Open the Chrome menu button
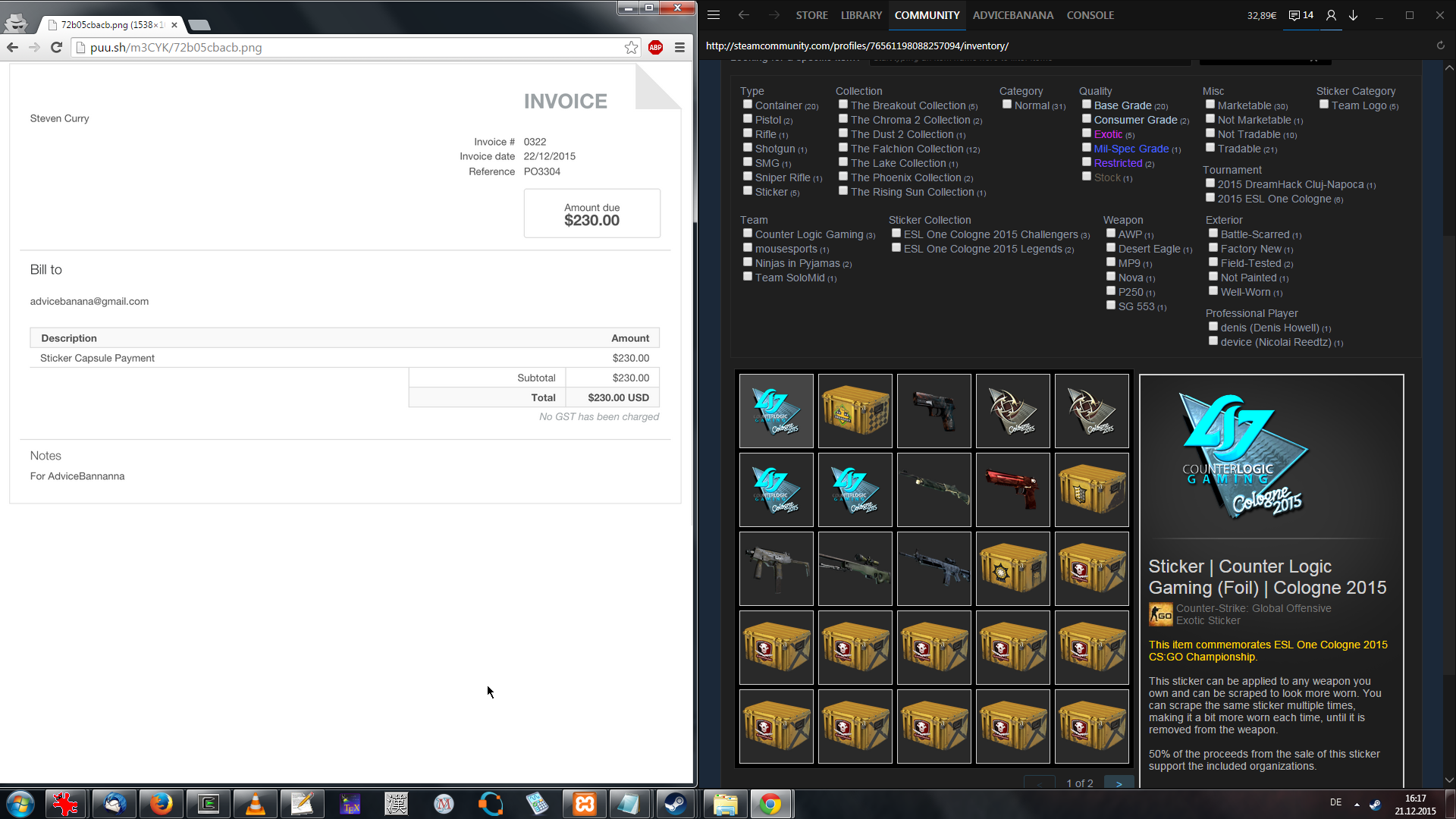Screen dimensions: 1456x819 pyautogui.click(x=679, y=48)
